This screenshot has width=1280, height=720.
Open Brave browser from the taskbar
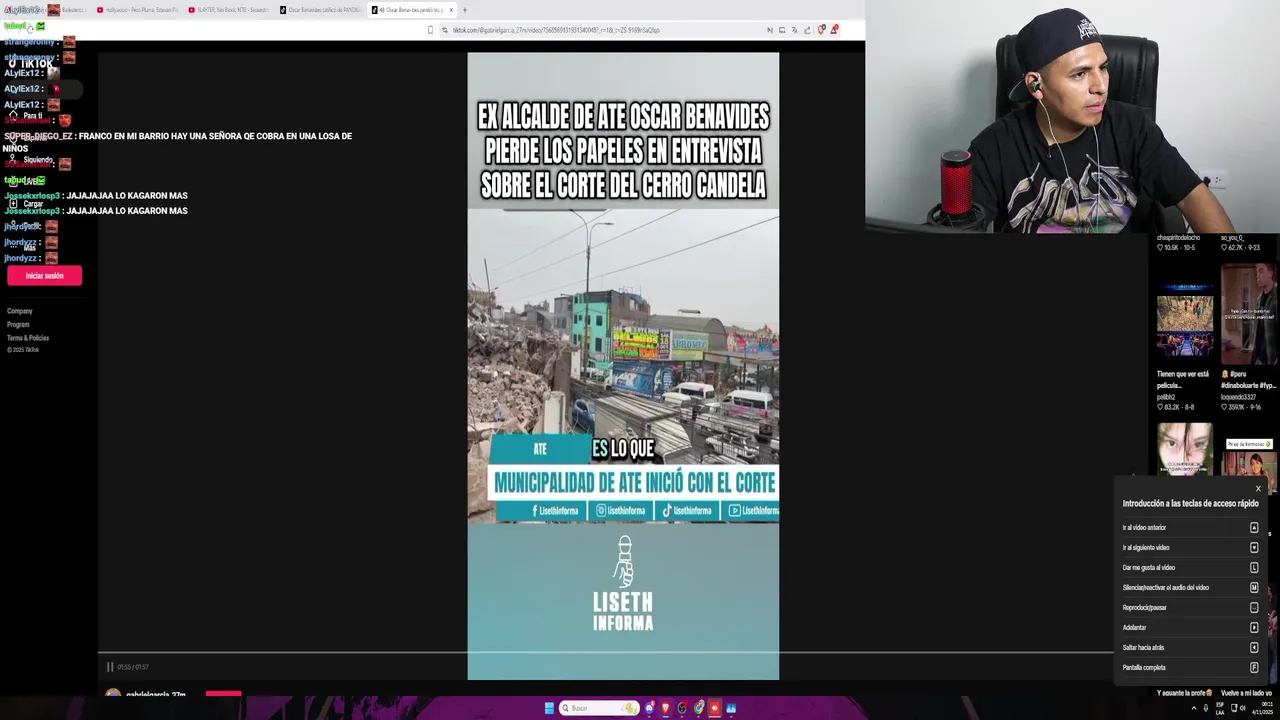pos(665,708)
